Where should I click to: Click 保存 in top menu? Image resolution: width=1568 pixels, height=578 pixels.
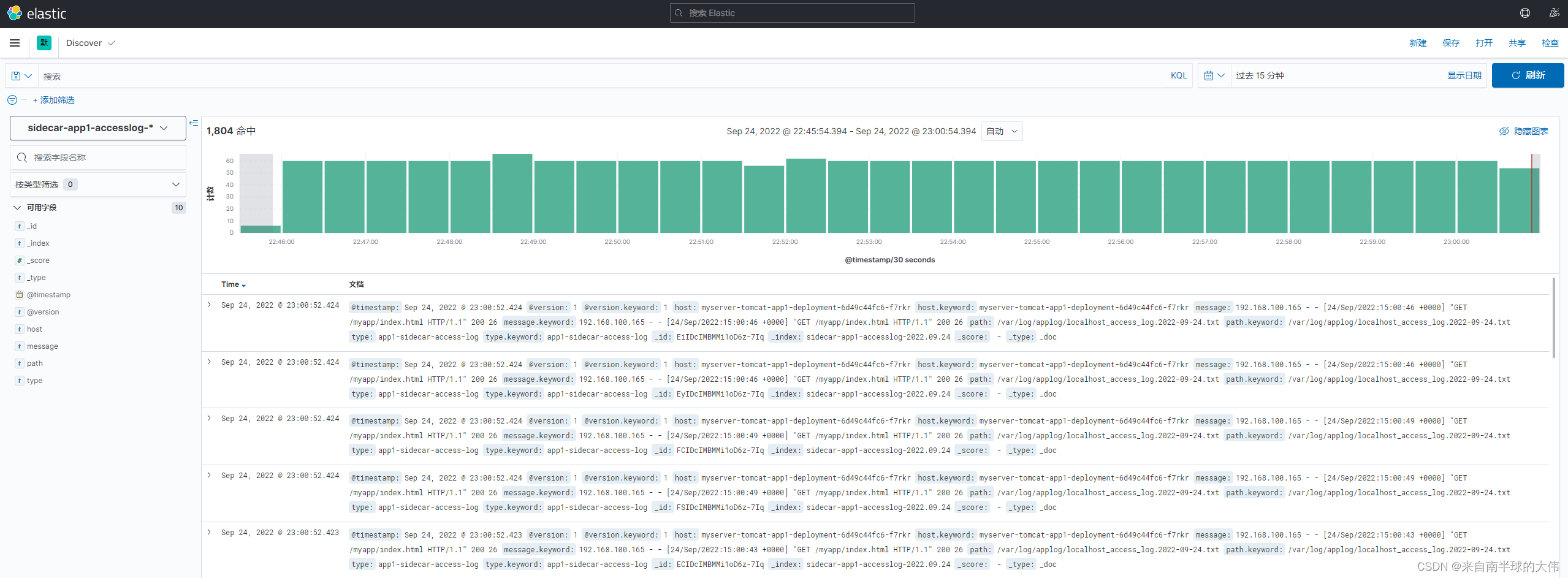[1451, 43]
